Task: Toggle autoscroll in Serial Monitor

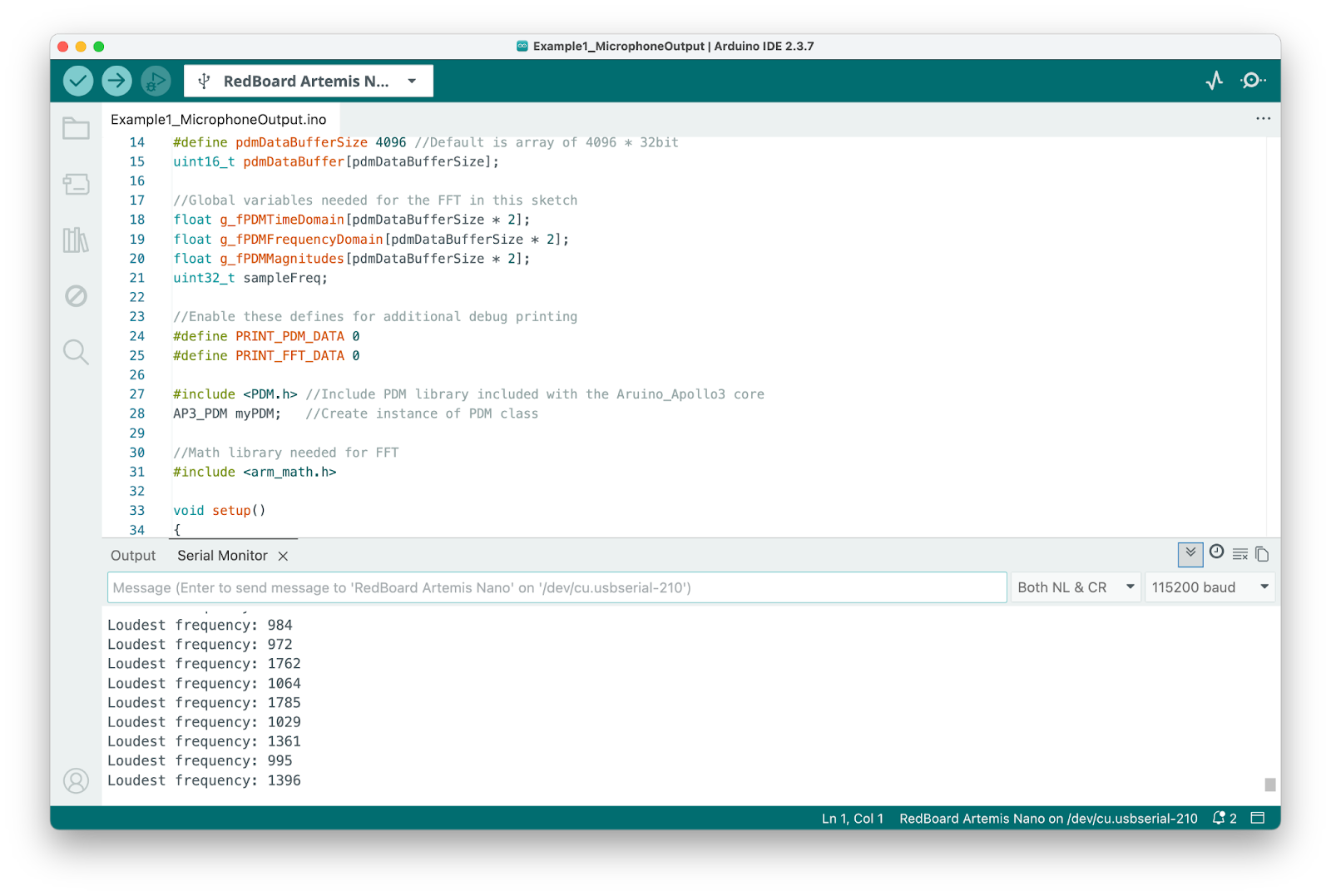Action: tap(1190, 554)
